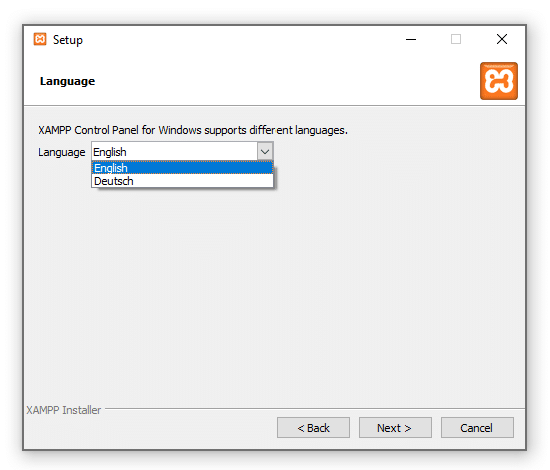550x470 pixels.
Task: Click the 'Setup' window title text
Action: click(x=68, y=40)
